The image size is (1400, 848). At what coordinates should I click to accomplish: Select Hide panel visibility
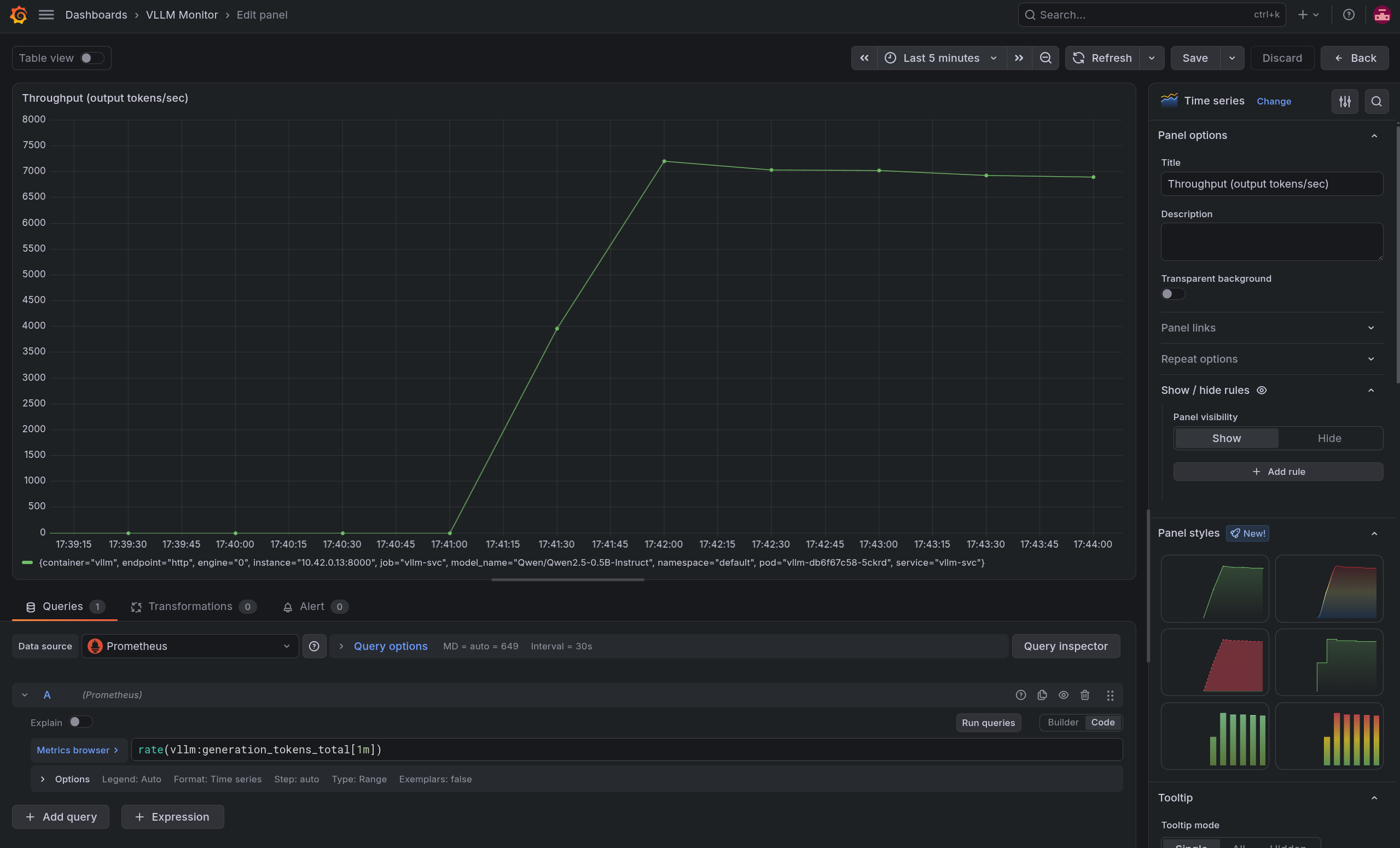(1329, 438)
